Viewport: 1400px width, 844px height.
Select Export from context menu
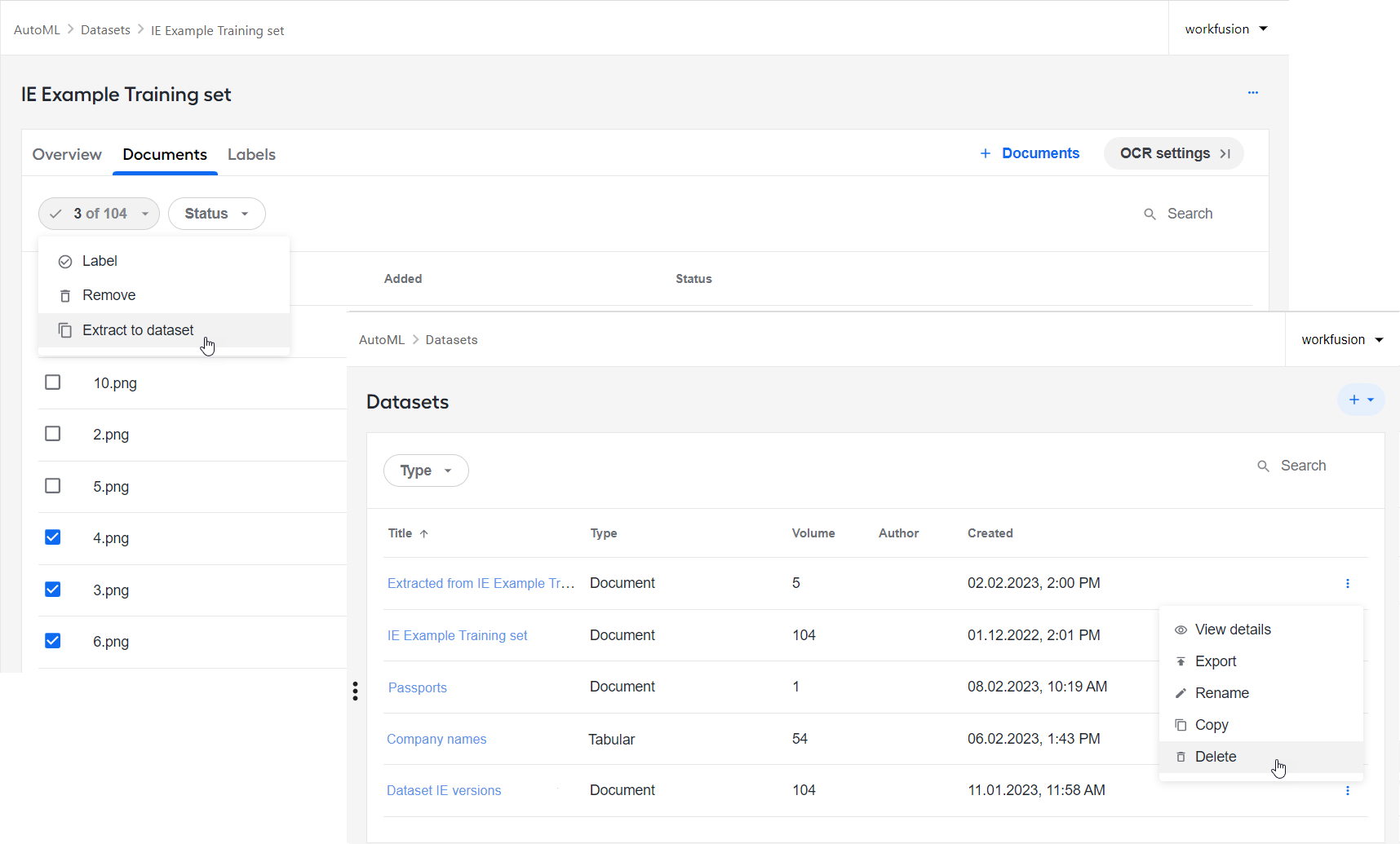pos(1261,661)
